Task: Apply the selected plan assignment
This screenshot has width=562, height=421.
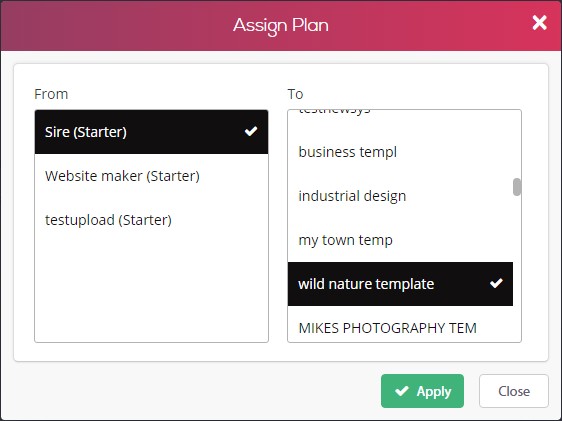Action: (x=422, y=391)
